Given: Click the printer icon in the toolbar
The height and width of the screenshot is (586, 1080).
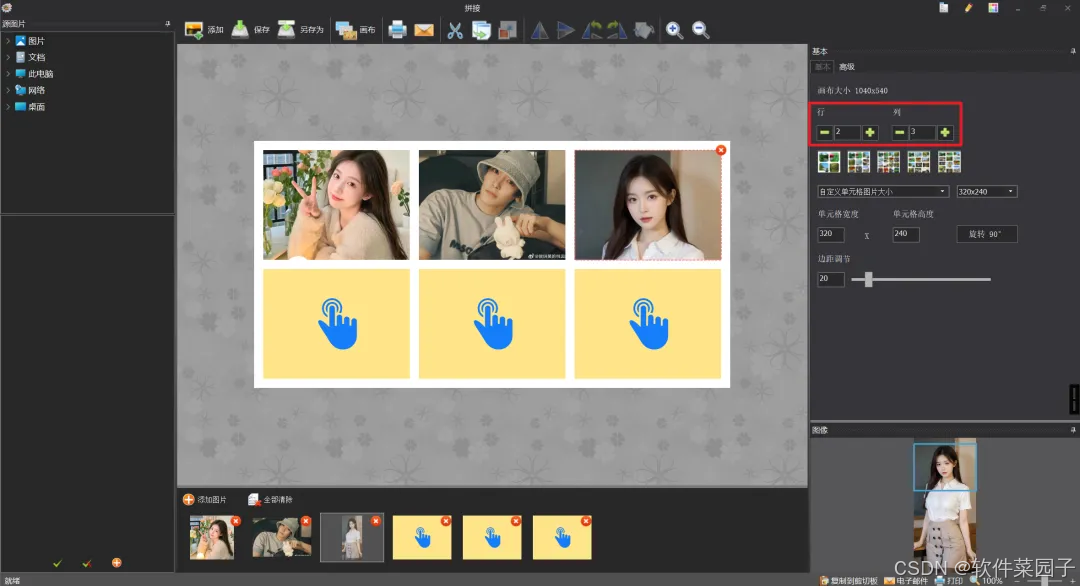Looking at the screenshot, I should (397, 30).
